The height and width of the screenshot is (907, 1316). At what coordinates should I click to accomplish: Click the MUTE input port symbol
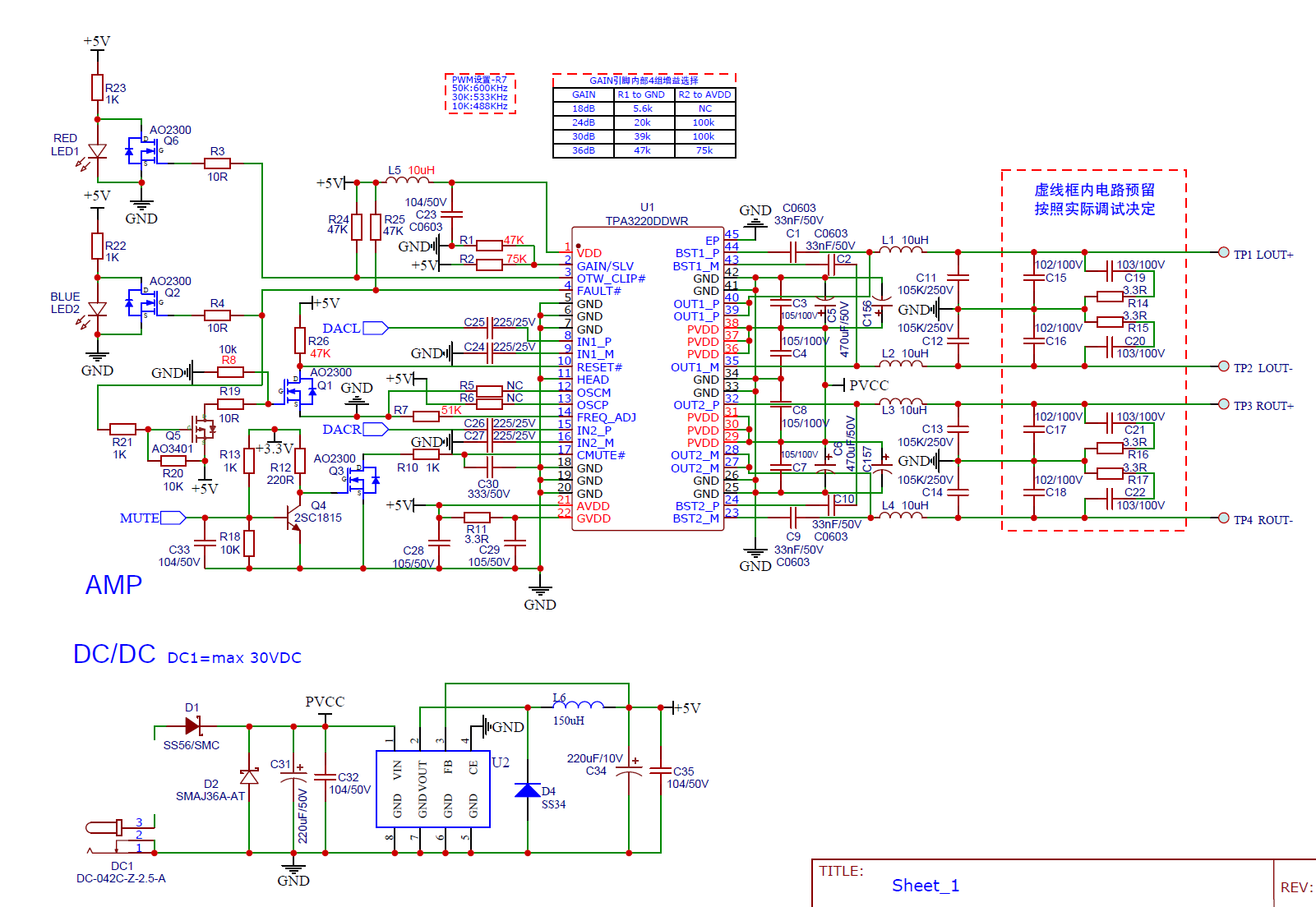point(173,518)
